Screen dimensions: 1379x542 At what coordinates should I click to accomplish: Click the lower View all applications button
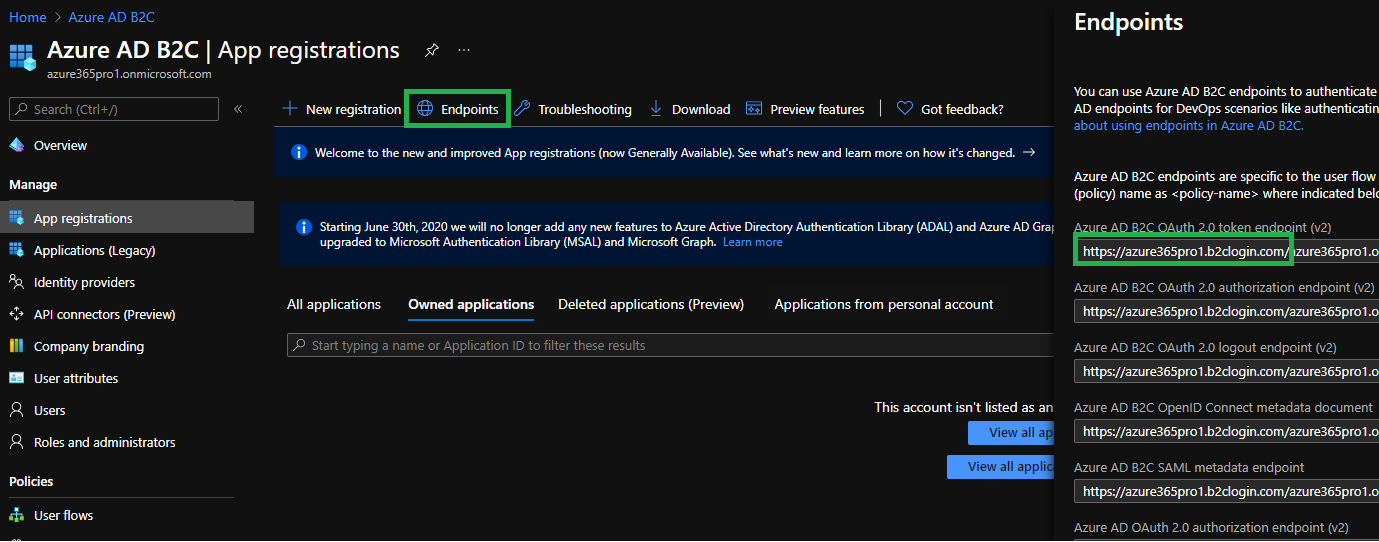coord(1001,467)
